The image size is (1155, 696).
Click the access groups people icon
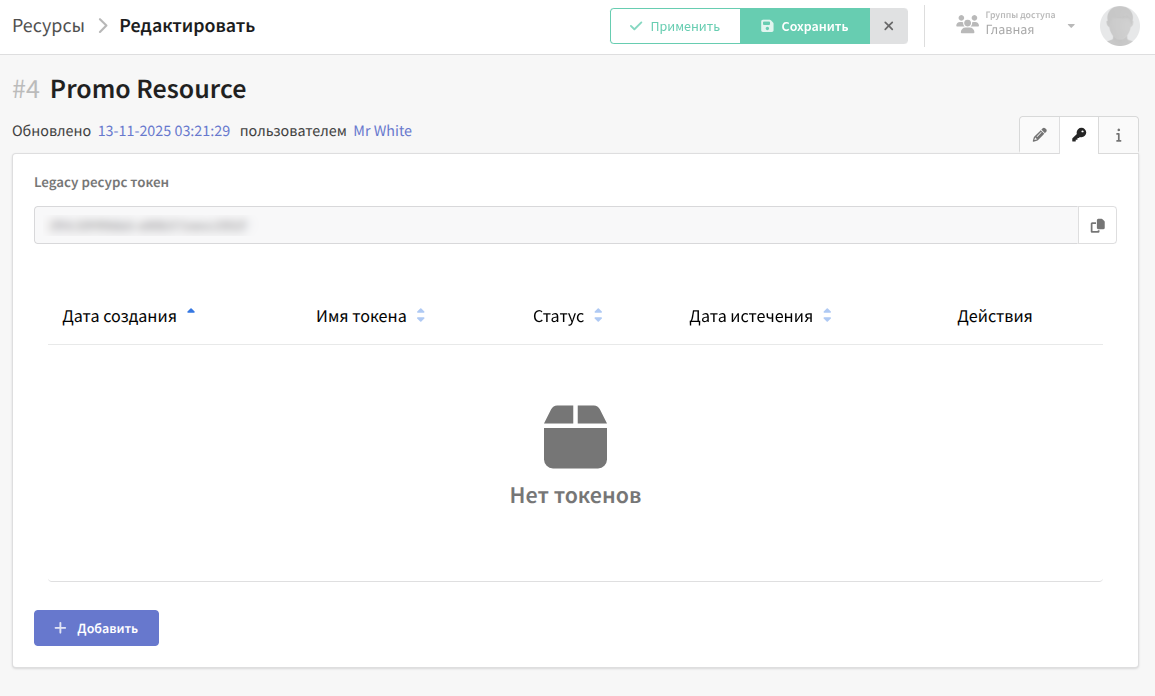tap(967, 25)
